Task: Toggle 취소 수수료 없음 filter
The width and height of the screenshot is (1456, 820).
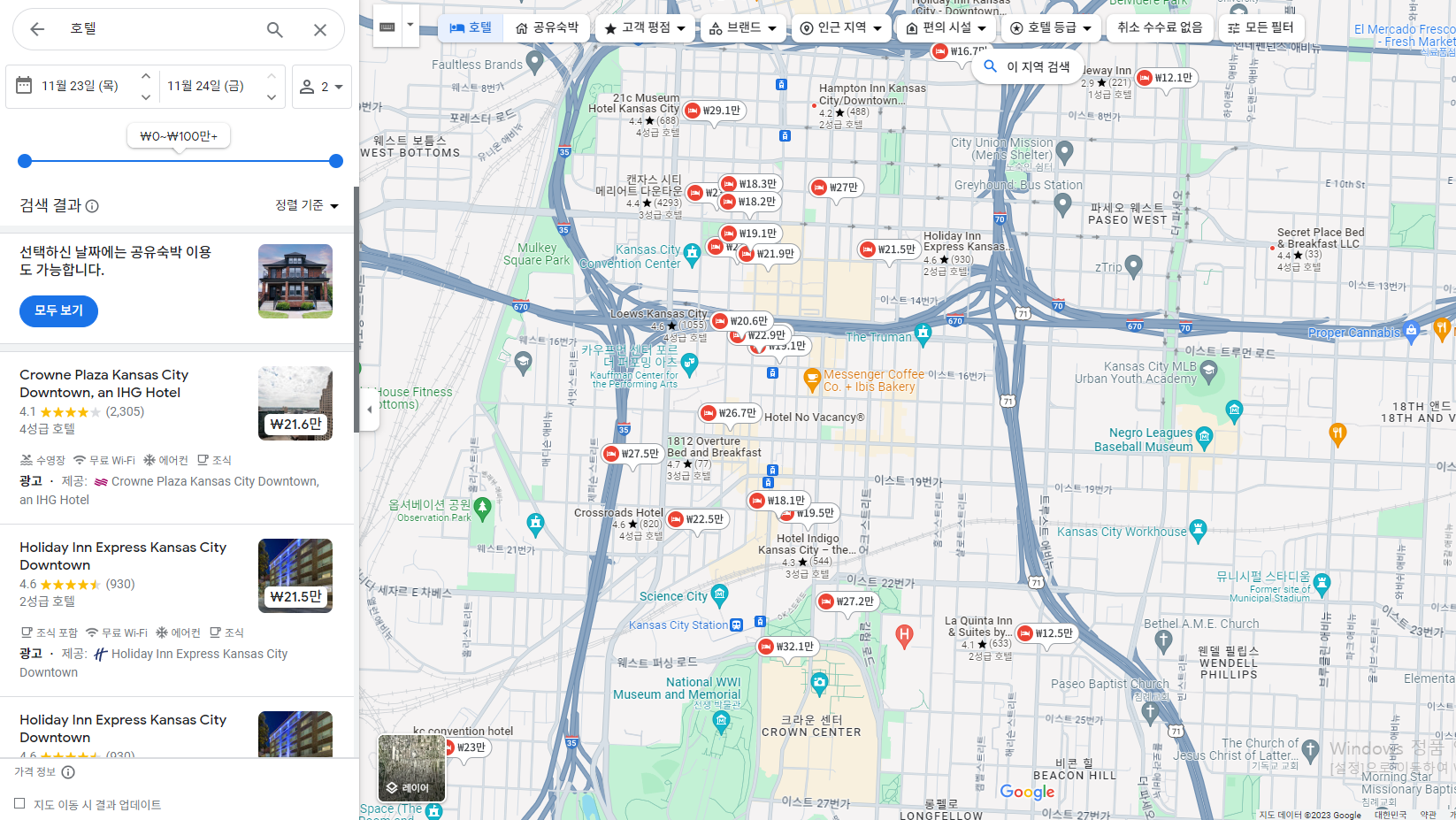Action: 1160,28
